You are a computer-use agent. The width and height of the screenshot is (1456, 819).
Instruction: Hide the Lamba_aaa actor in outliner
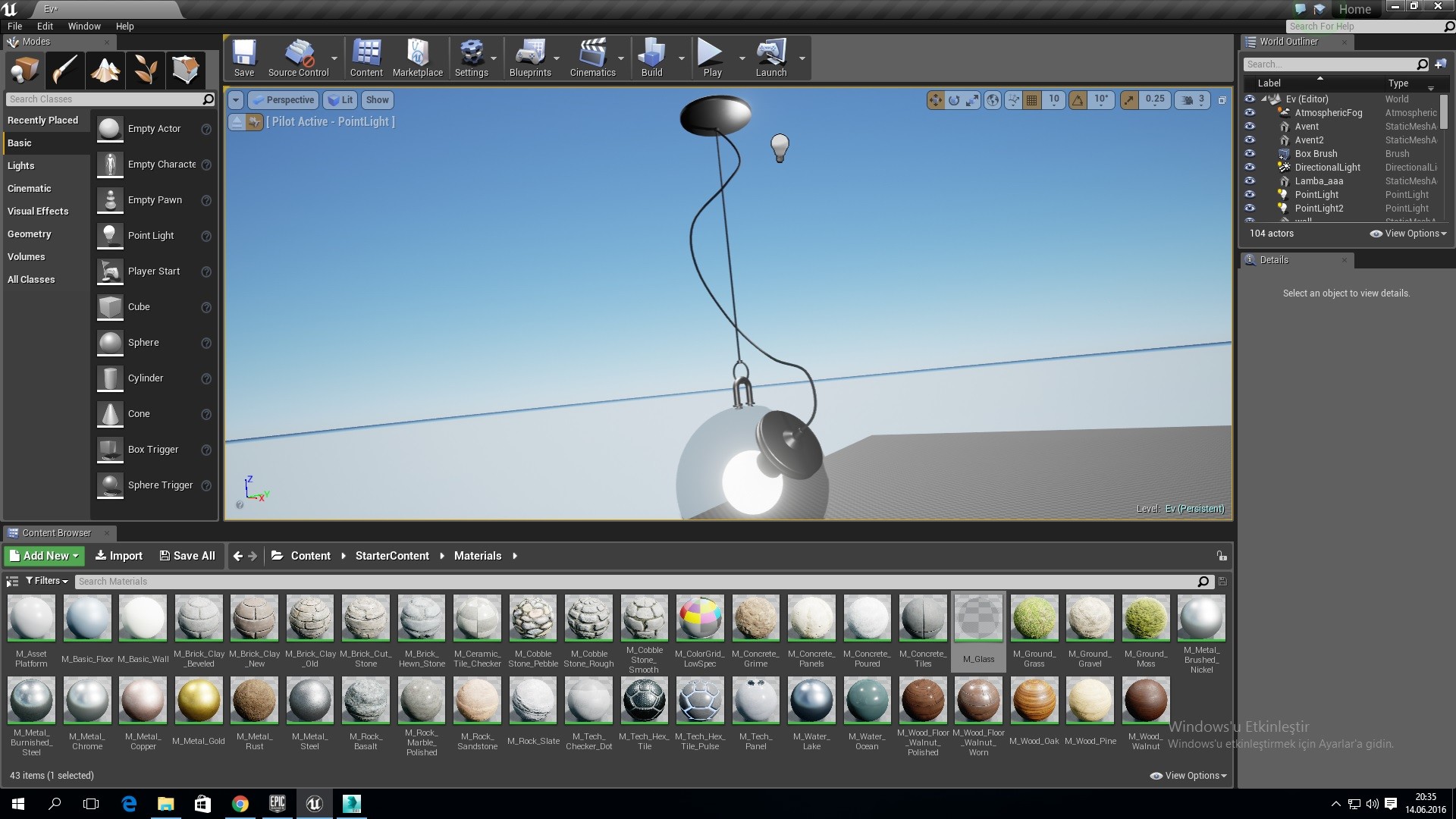[x=1250, y=181]
